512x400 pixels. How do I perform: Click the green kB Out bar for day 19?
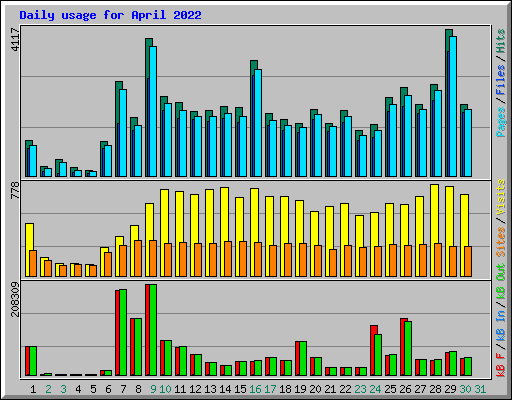[303, 359]
